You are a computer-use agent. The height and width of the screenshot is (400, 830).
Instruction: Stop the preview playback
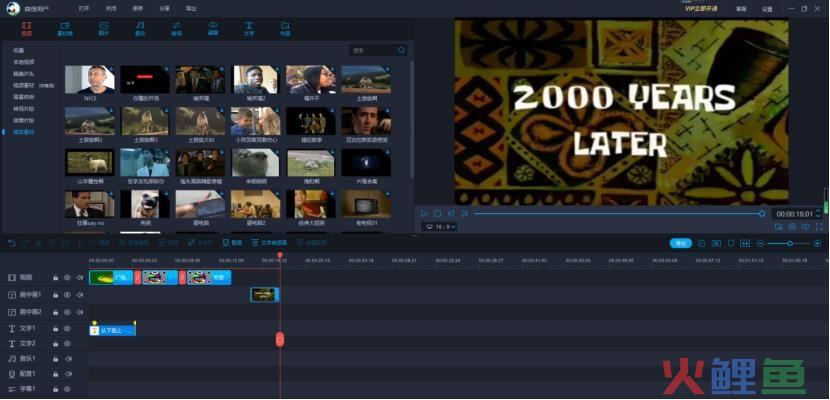[x=438, y=213]
